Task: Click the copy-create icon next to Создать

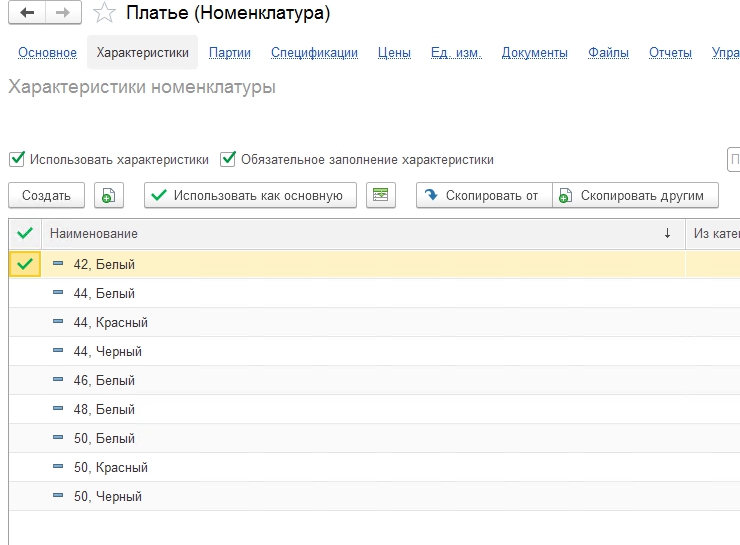Action: click(x=109, y=196)
